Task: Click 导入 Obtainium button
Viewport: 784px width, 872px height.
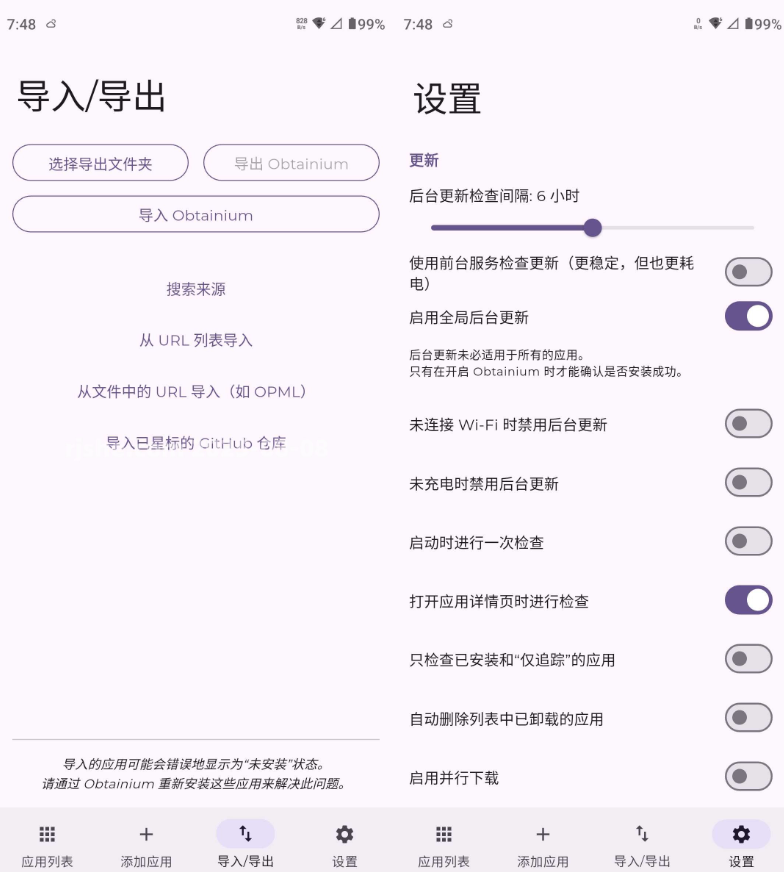Action: point(196,214)
